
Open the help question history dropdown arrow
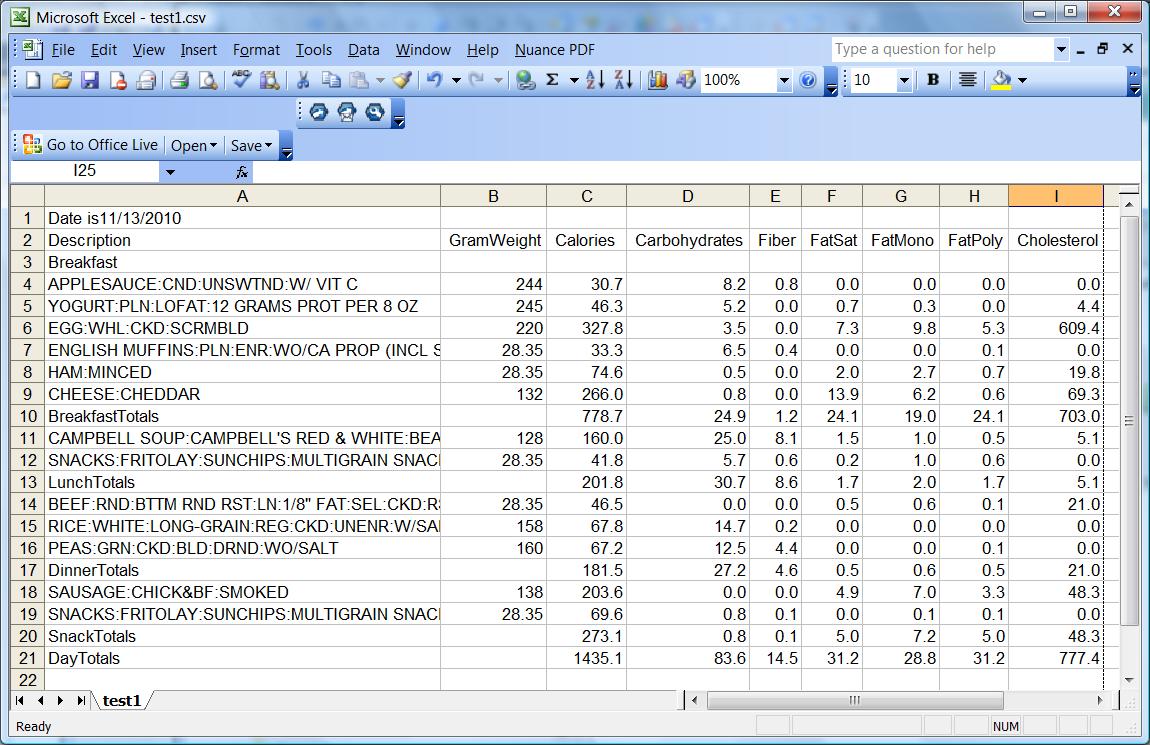1061,49
